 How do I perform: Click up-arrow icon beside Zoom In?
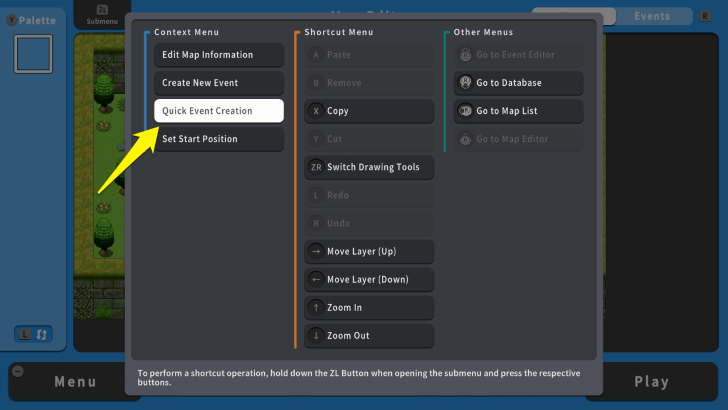pos(316,307)
